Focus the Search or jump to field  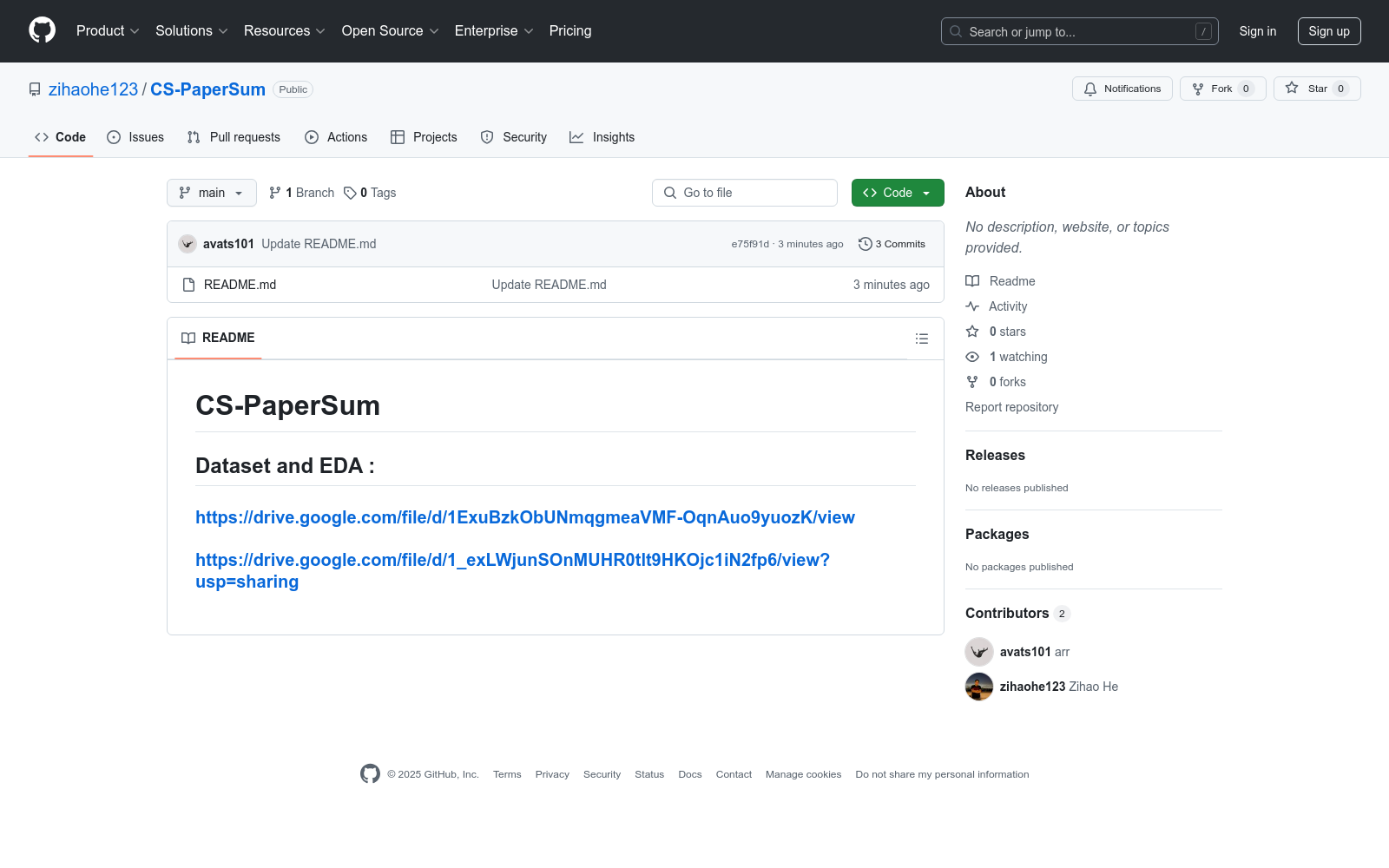1079,31
